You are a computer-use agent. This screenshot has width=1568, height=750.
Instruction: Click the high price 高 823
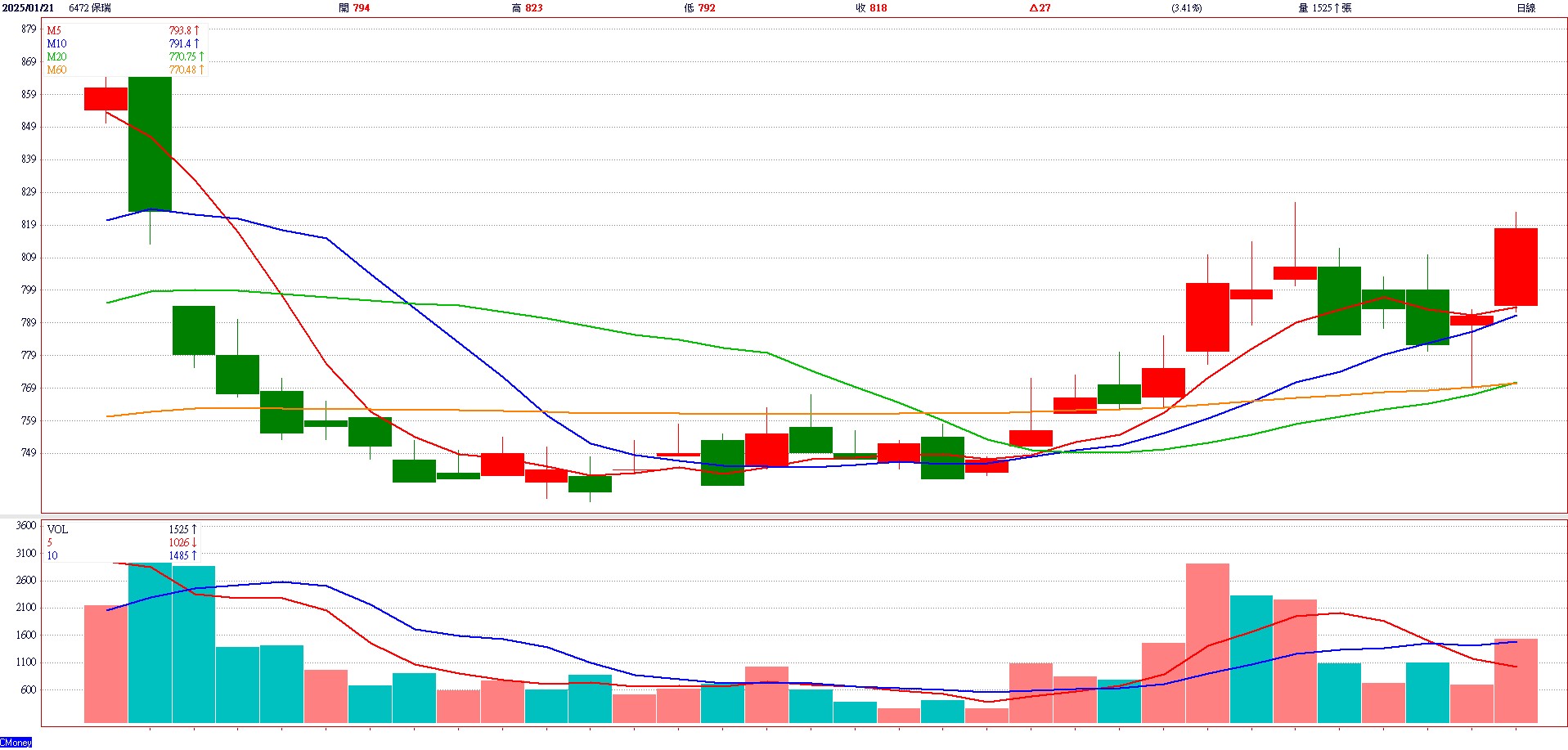[x=527, y=8]
